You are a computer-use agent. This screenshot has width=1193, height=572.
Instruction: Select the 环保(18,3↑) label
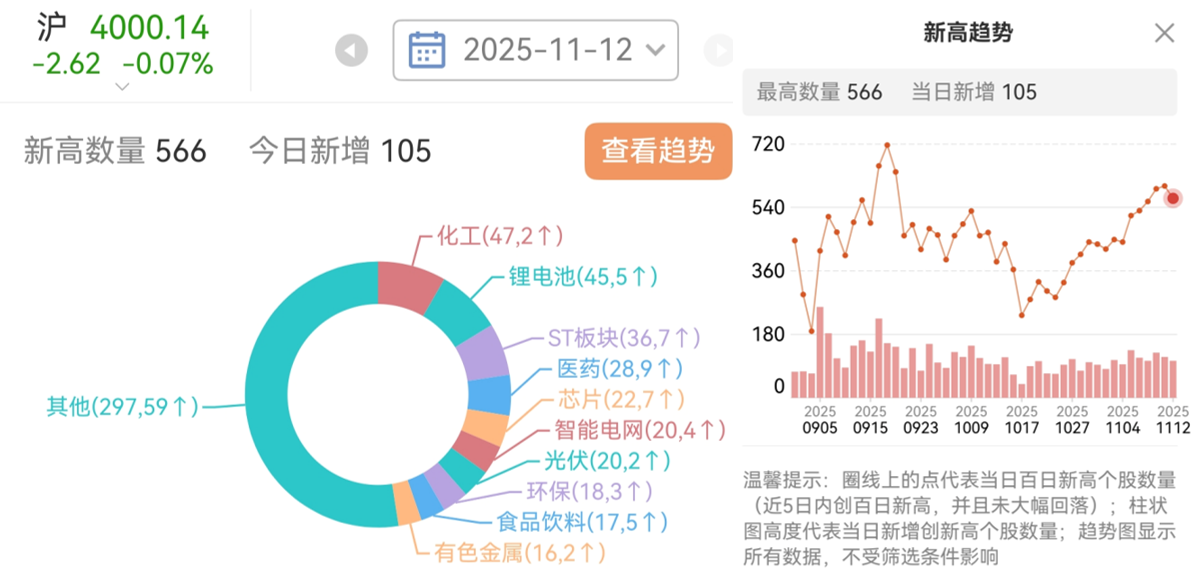590,491
